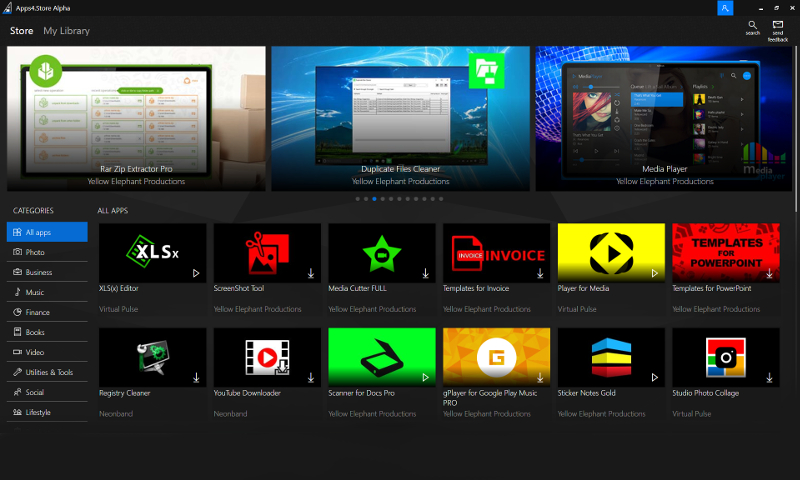Launch XLS(x) Editor via play icon
This screenshot has height=480, width=800.
(x=196, y=273)
